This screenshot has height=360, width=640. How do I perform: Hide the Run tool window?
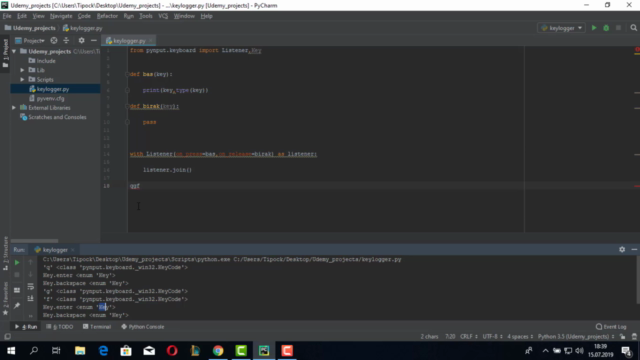click(634, 249)
